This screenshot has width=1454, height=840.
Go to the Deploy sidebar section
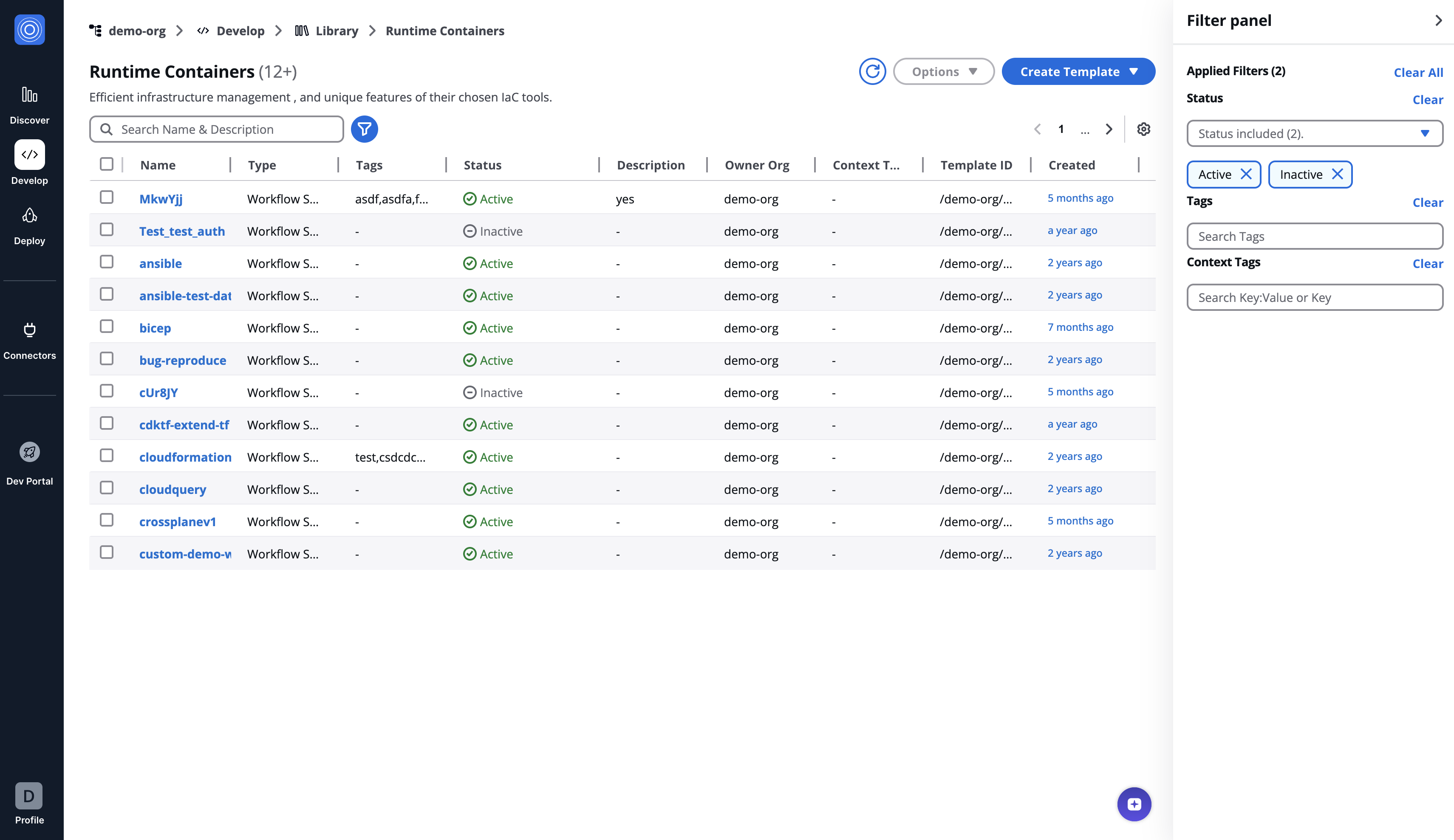pyautogui.click(x=29, y=226)
